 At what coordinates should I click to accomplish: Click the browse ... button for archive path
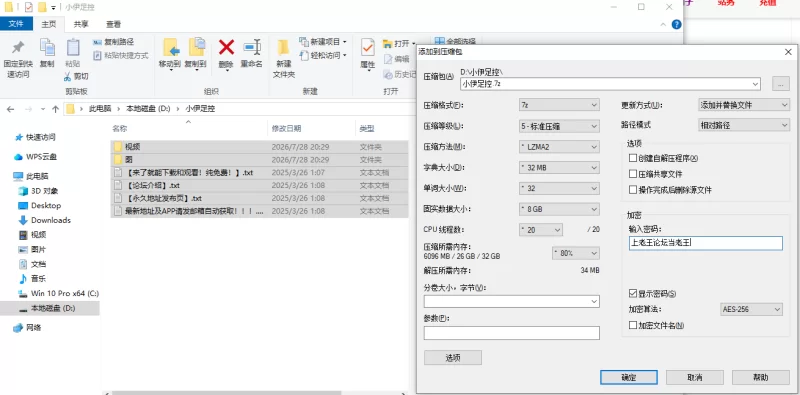[781, 84]
